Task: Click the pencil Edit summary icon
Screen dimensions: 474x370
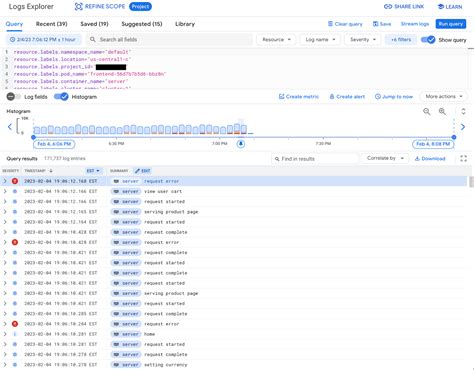Action: (137, 171)
